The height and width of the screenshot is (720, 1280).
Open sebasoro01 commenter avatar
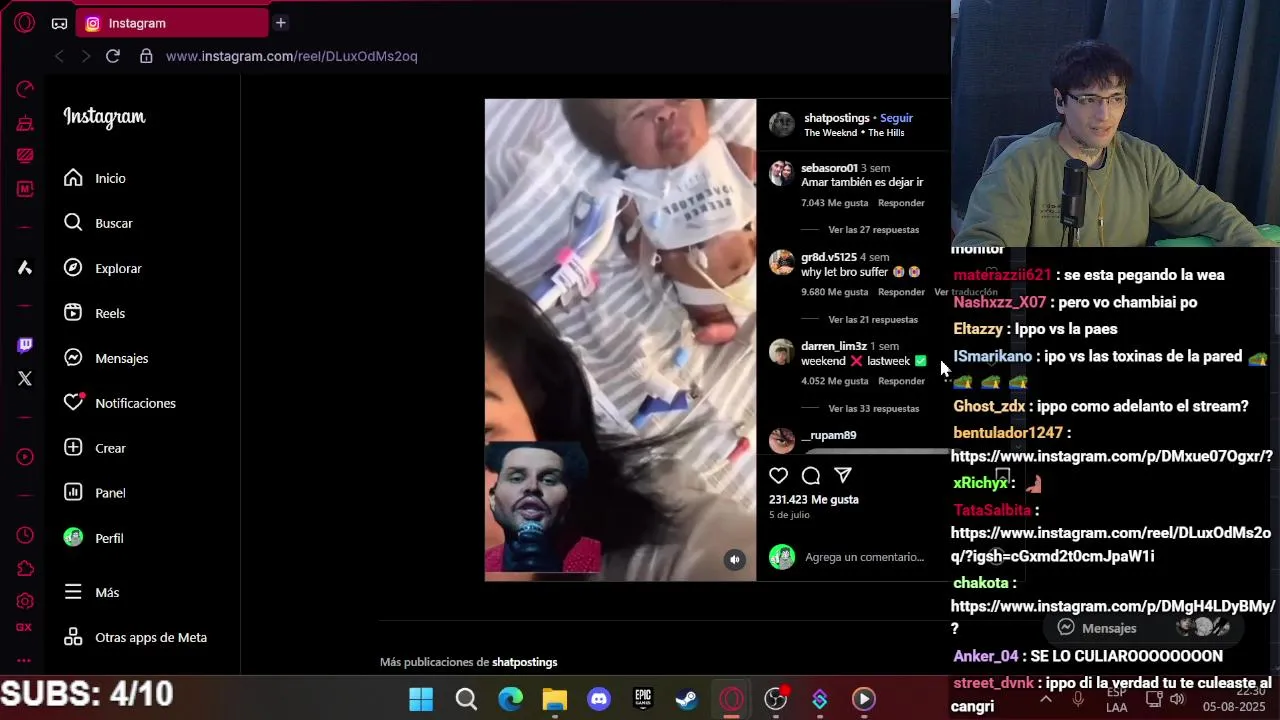781,173
